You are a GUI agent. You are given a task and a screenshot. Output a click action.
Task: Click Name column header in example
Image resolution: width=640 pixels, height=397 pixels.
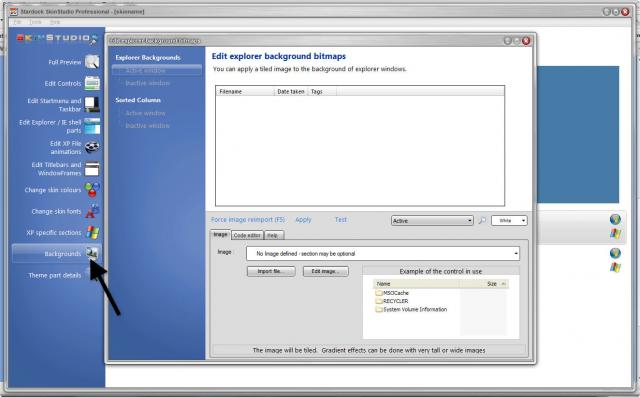416,284
